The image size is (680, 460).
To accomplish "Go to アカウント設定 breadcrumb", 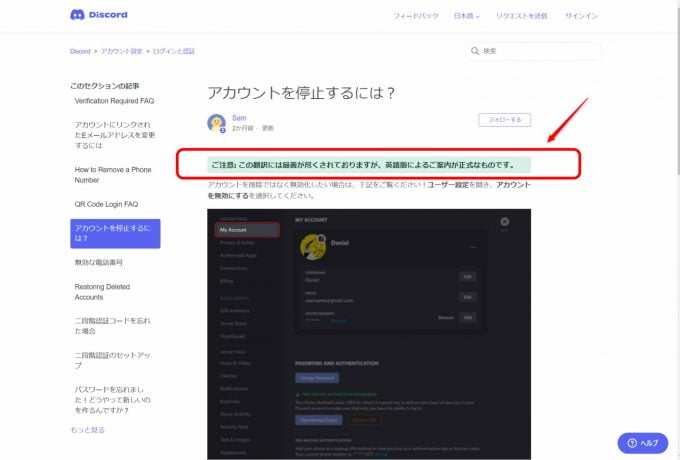I will pyautogui.click(x=121, y=50).
